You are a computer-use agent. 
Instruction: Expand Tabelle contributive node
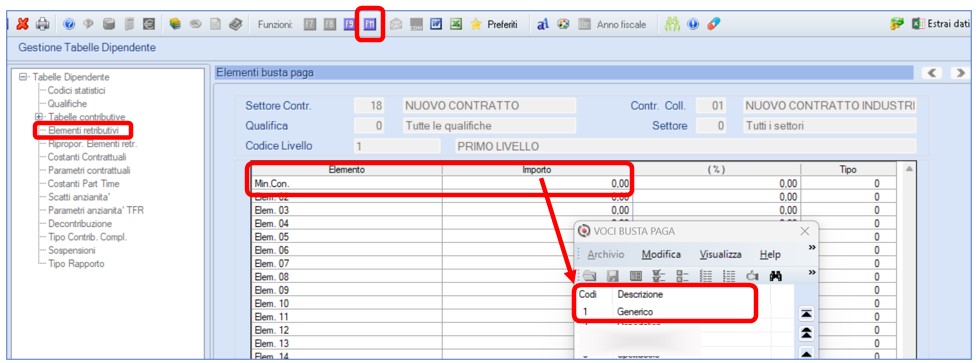pyautogui.click(x=39, y=117)
